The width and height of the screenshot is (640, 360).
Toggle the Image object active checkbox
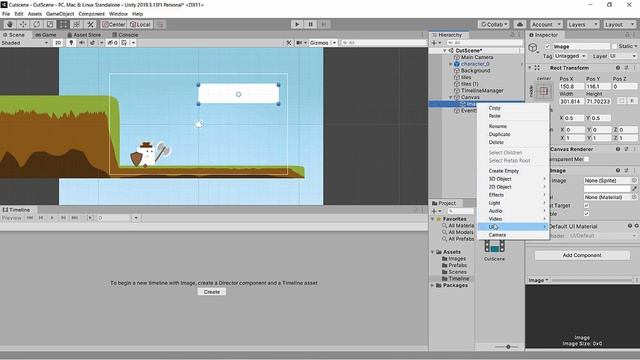coord(547,47)
